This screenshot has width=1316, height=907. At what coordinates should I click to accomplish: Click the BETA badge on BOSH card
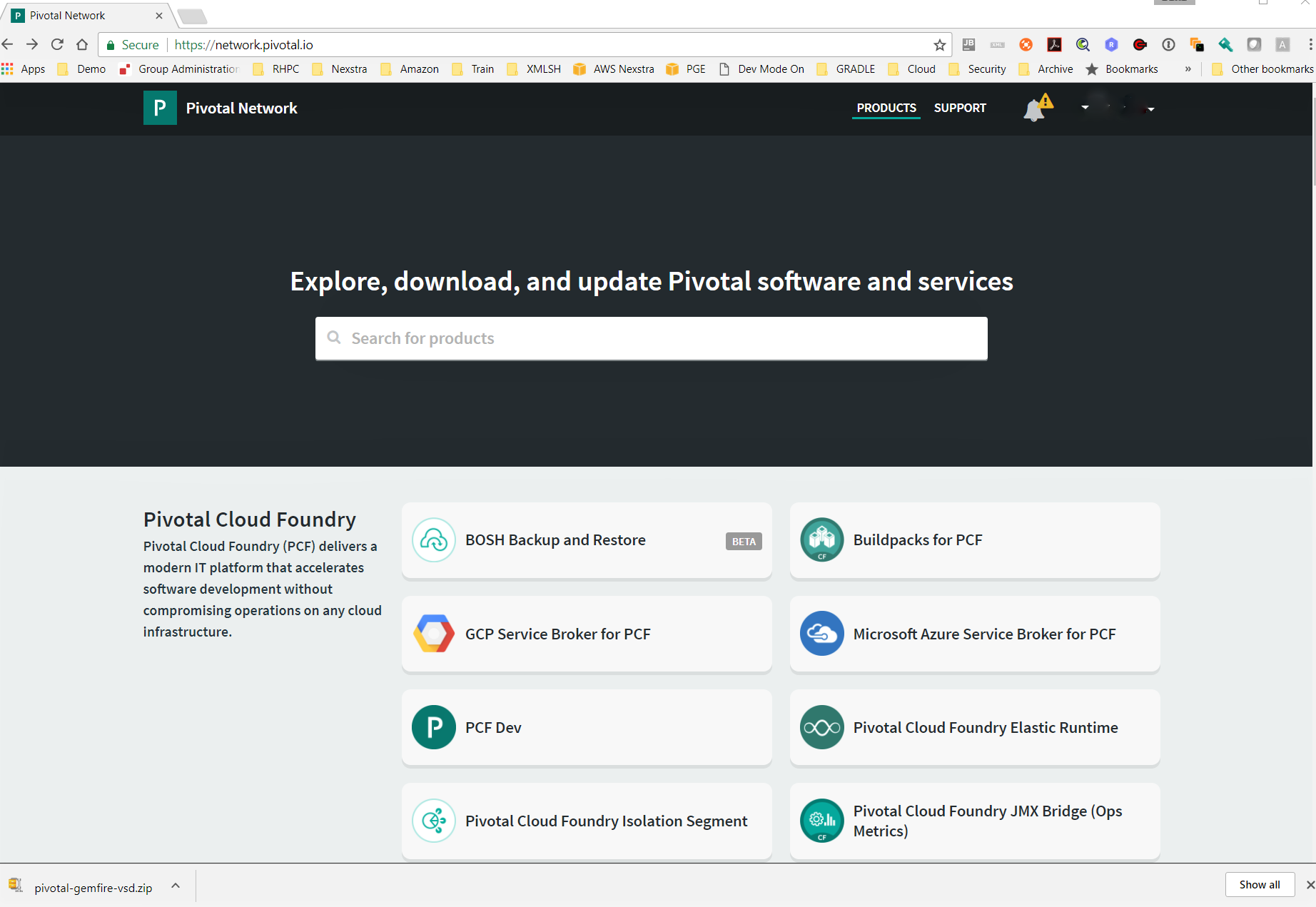point(744,542)
